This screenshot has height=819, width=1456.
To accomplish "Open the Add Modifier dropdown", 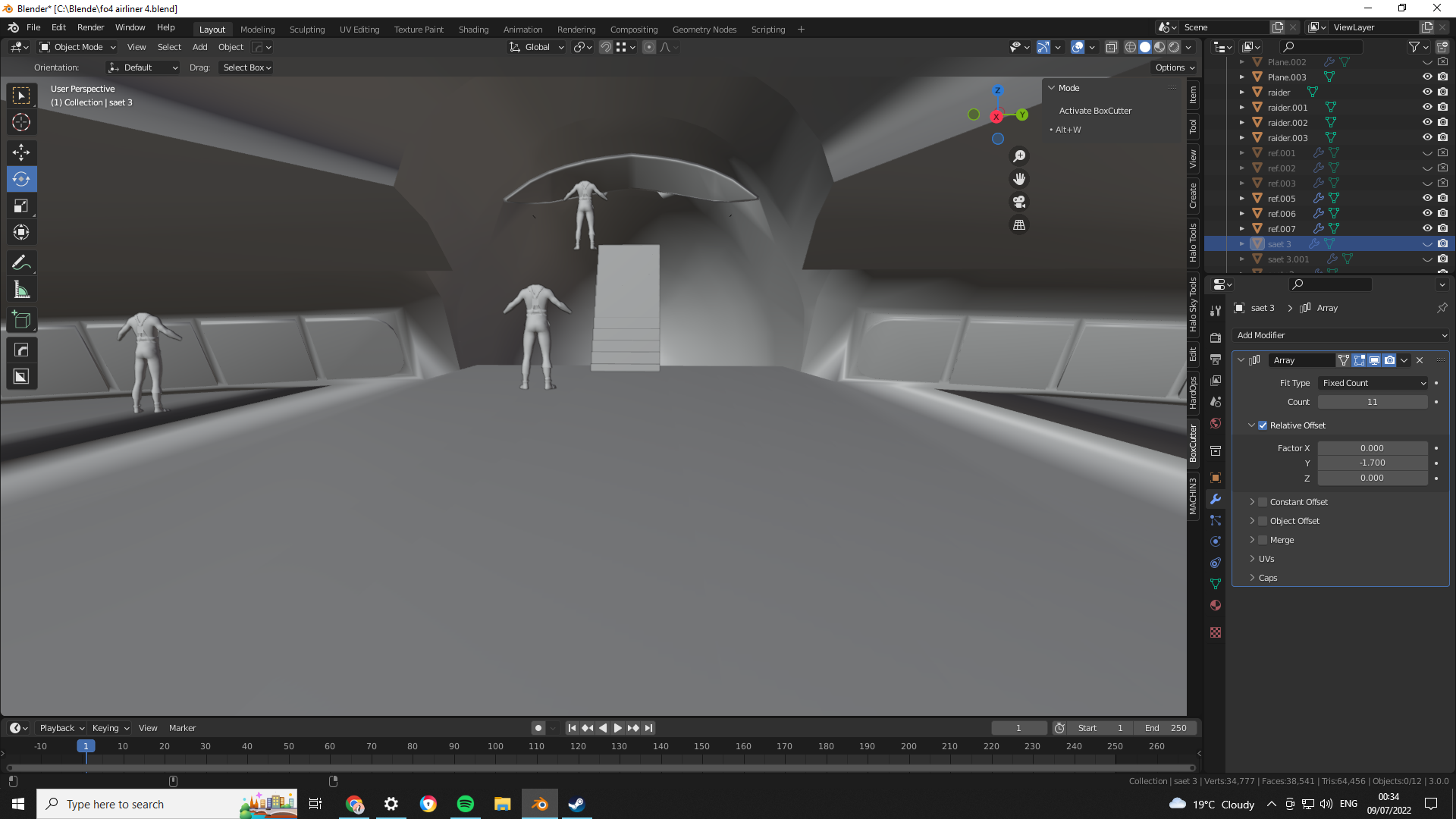I will coord(1340,335).
